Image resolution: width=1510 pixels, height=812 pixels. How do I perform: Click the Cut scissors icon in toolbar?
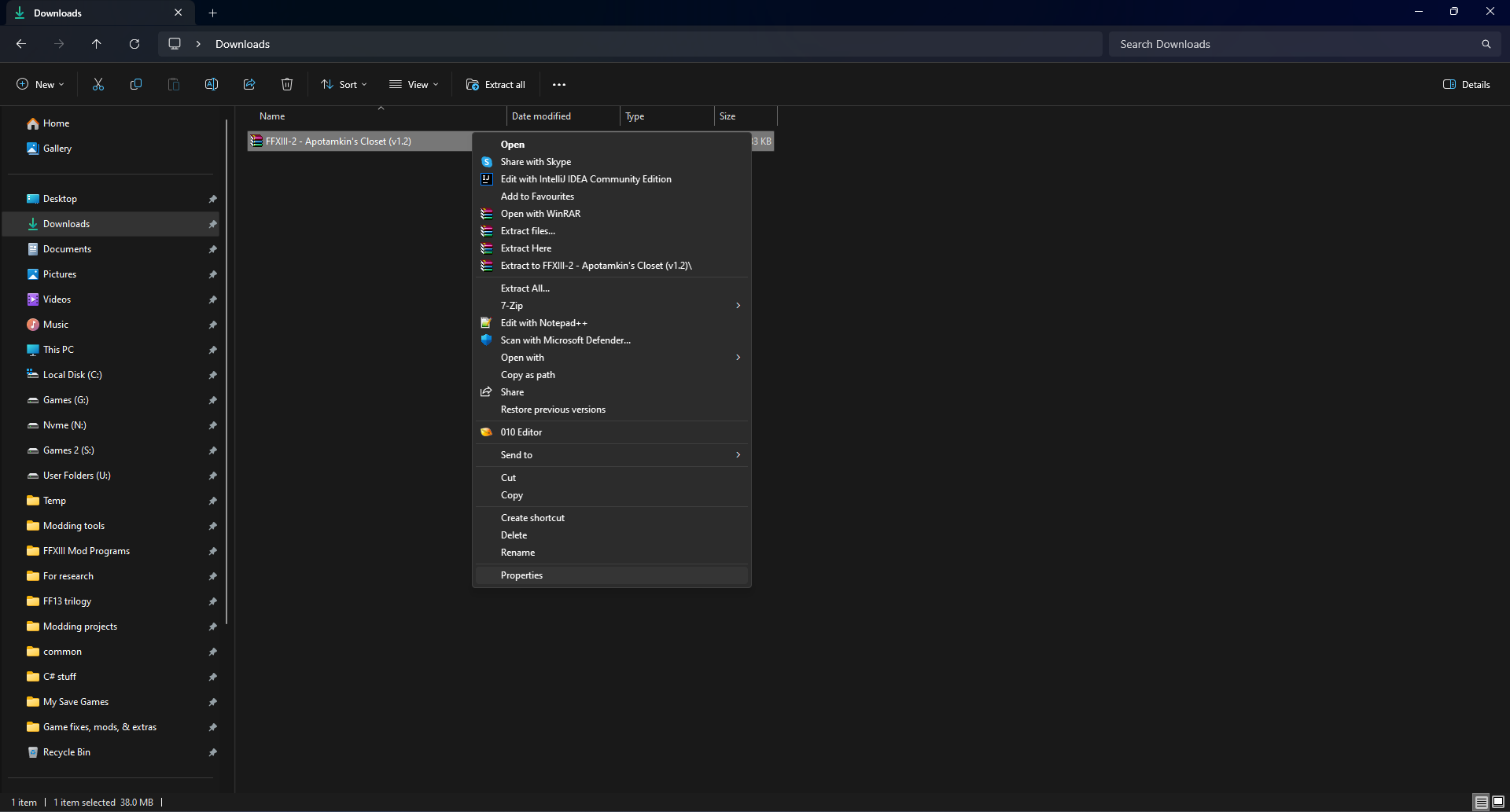[x=98, y=85]
